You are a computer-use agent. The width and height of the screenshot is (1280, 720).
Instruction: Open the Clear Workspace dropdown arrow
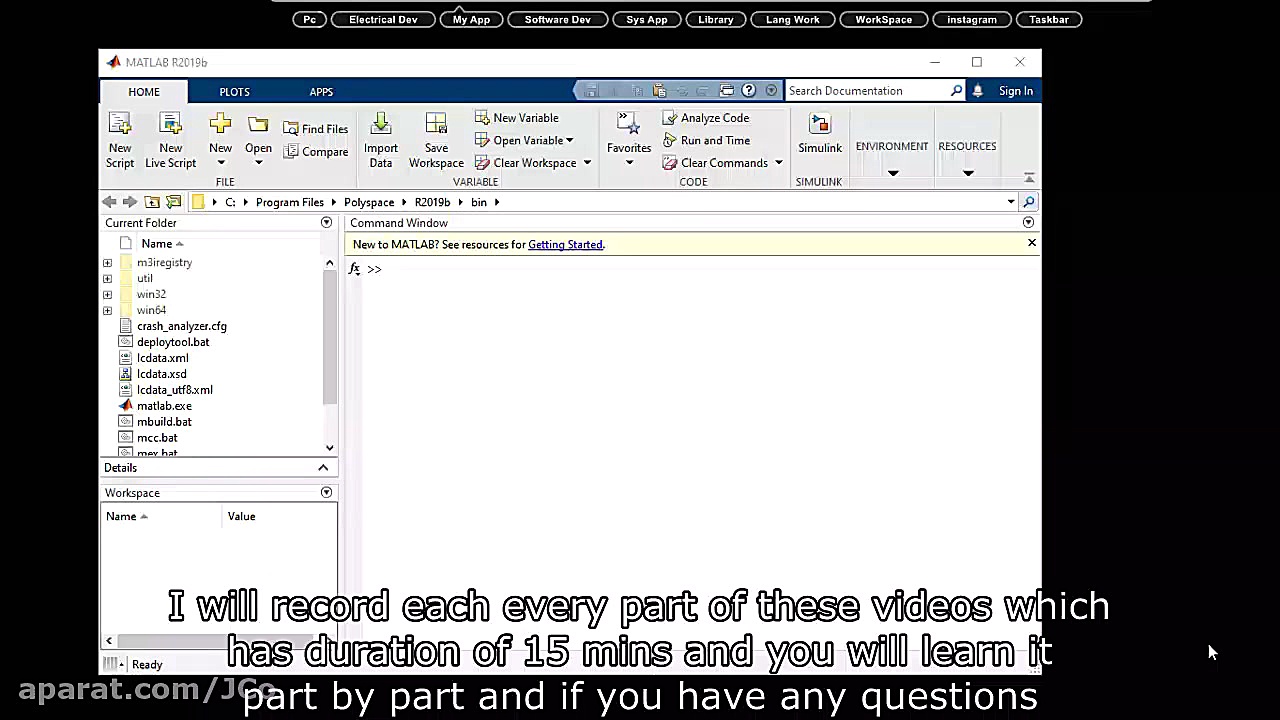pos(587,163)
